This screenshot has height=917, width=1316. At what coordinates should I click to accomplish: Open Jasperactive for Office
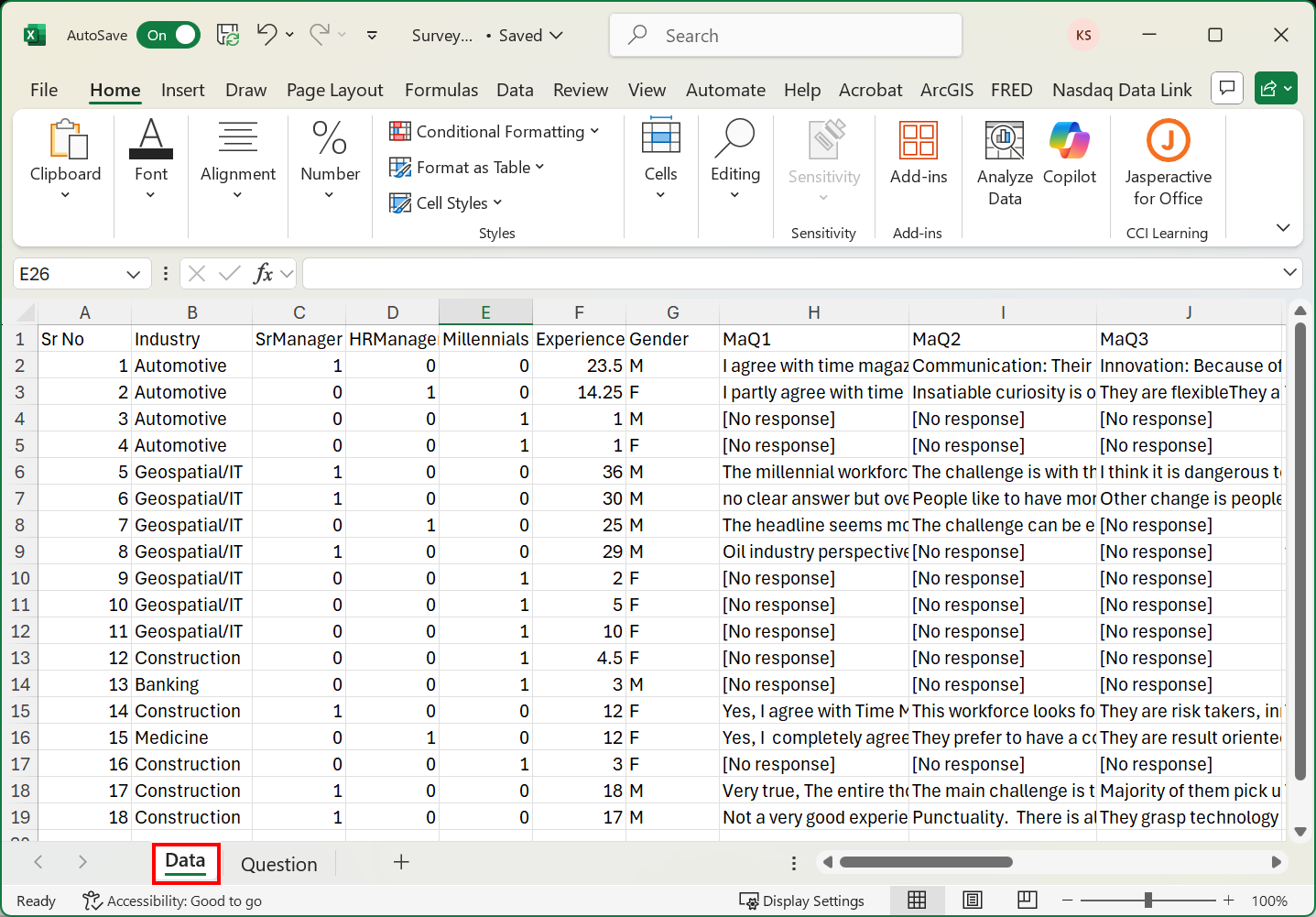[x=1168, y=164]
